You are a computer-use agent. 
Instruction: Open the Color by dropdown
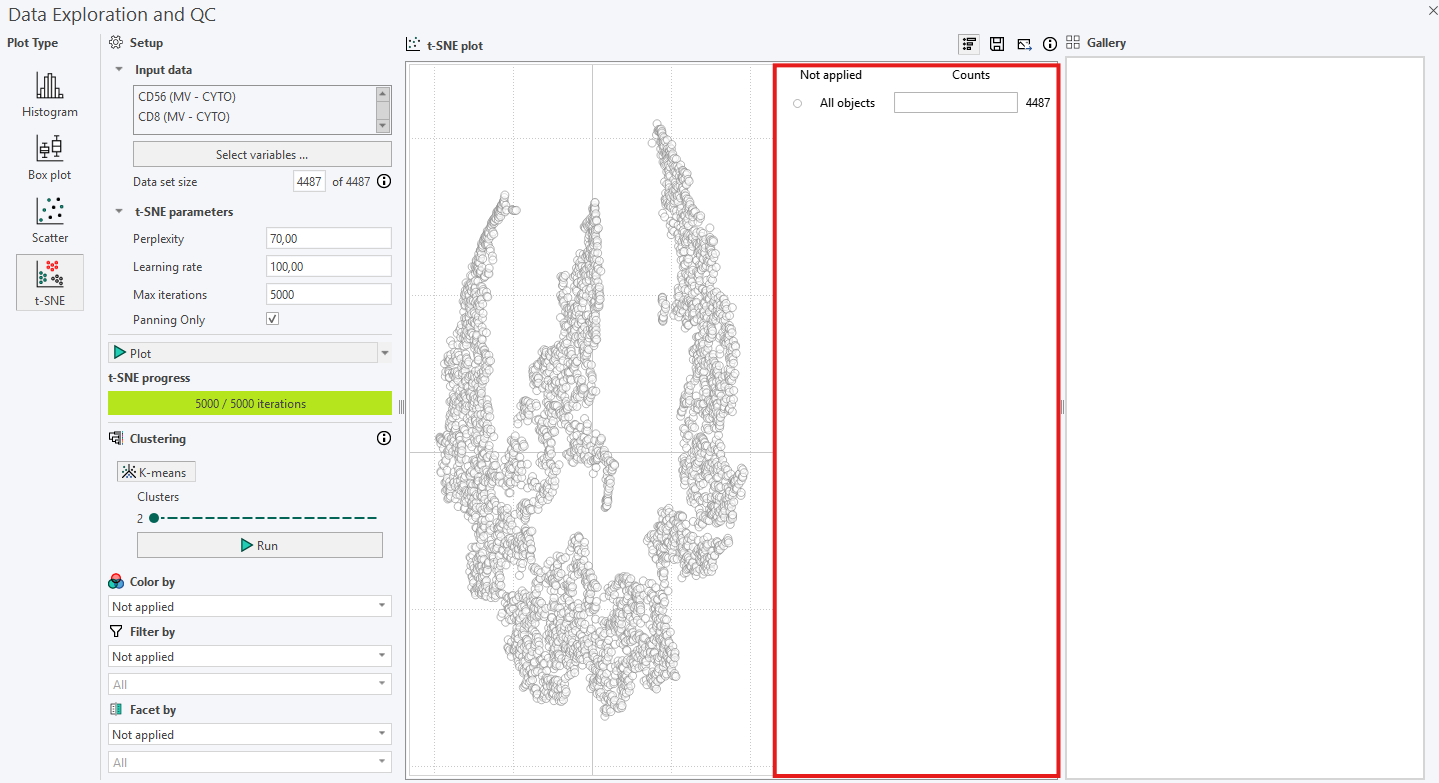pyautogui.click(x=249, y=606)
